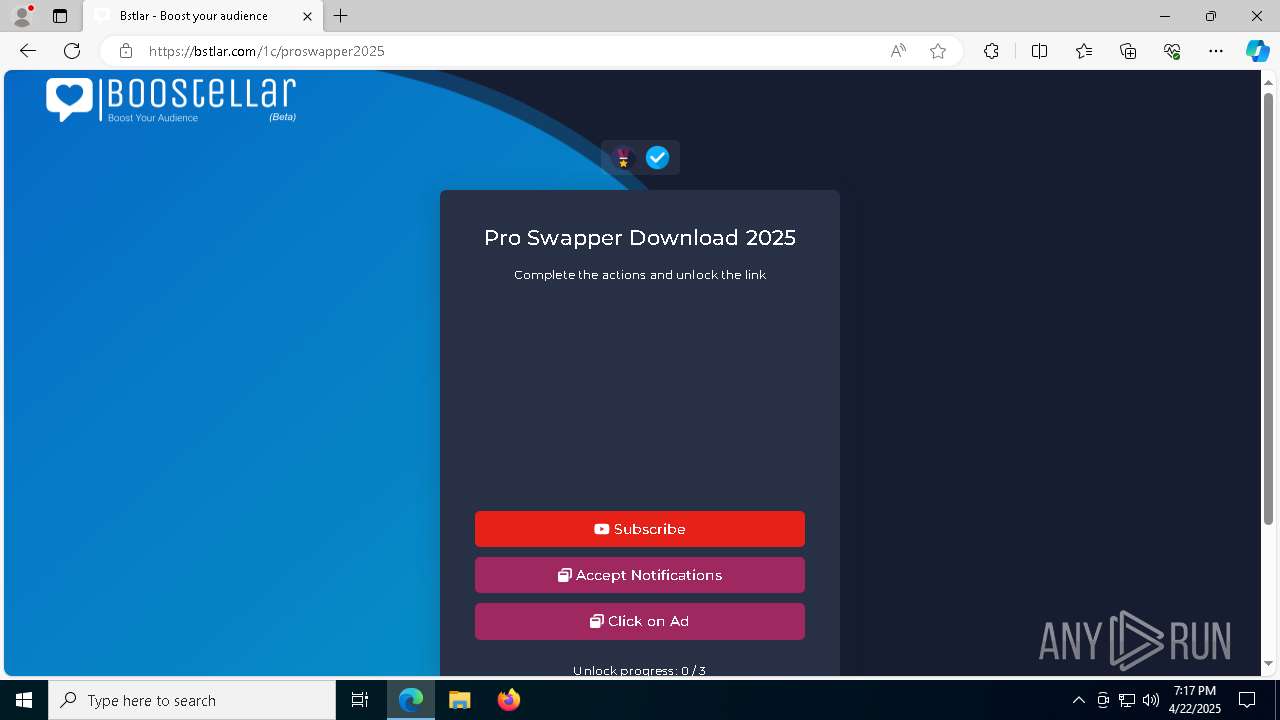Click the Accept Notifications button
This screenshot has width=1280, height=720.
pyautogui.click(x=640, y=575)
